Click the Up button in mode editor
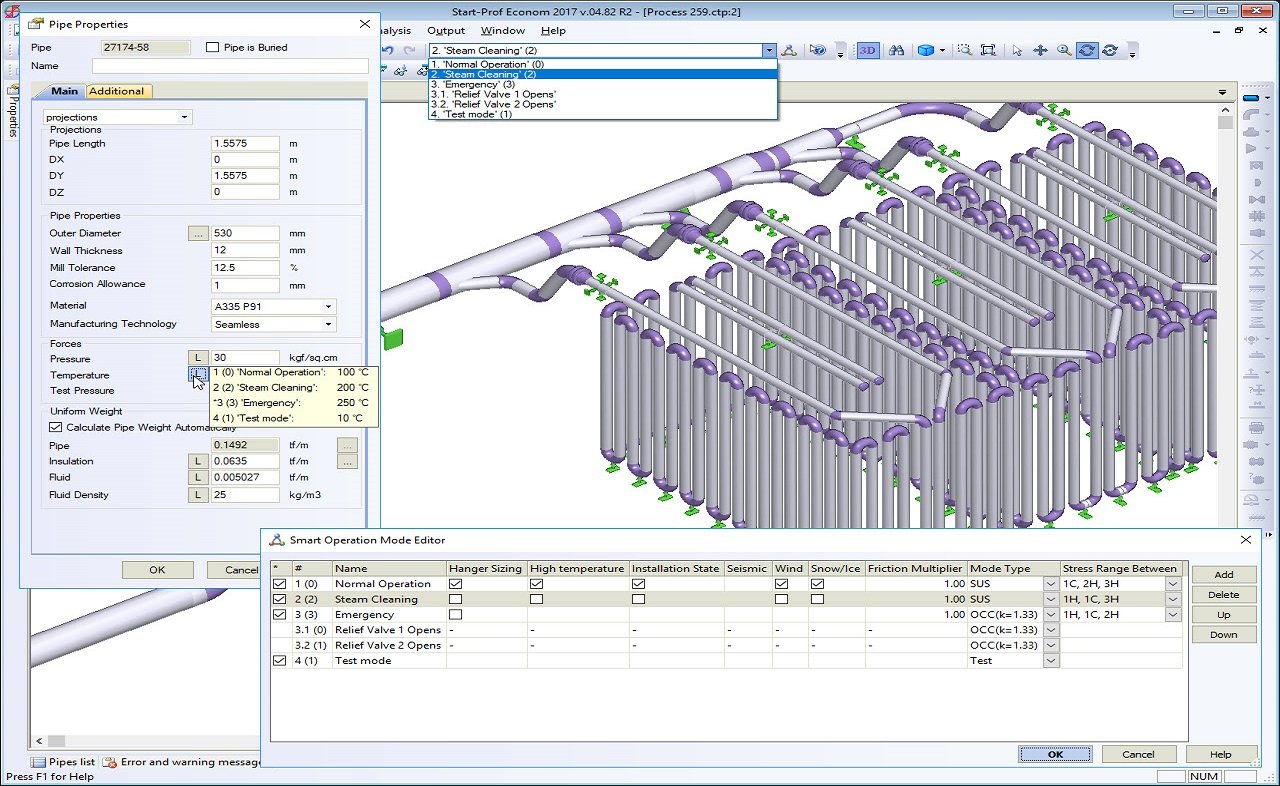Screen dimensions: 1280x786 (1223, 615)
